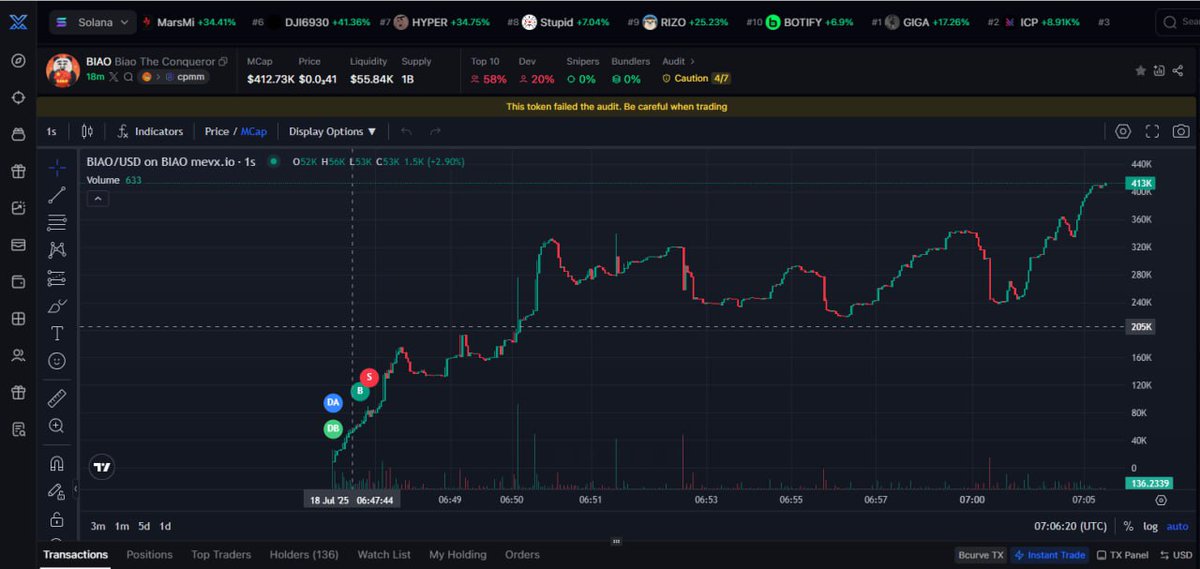Select the brush drawing tool
The image size is (1200, 569).
(x=57, y=306)
